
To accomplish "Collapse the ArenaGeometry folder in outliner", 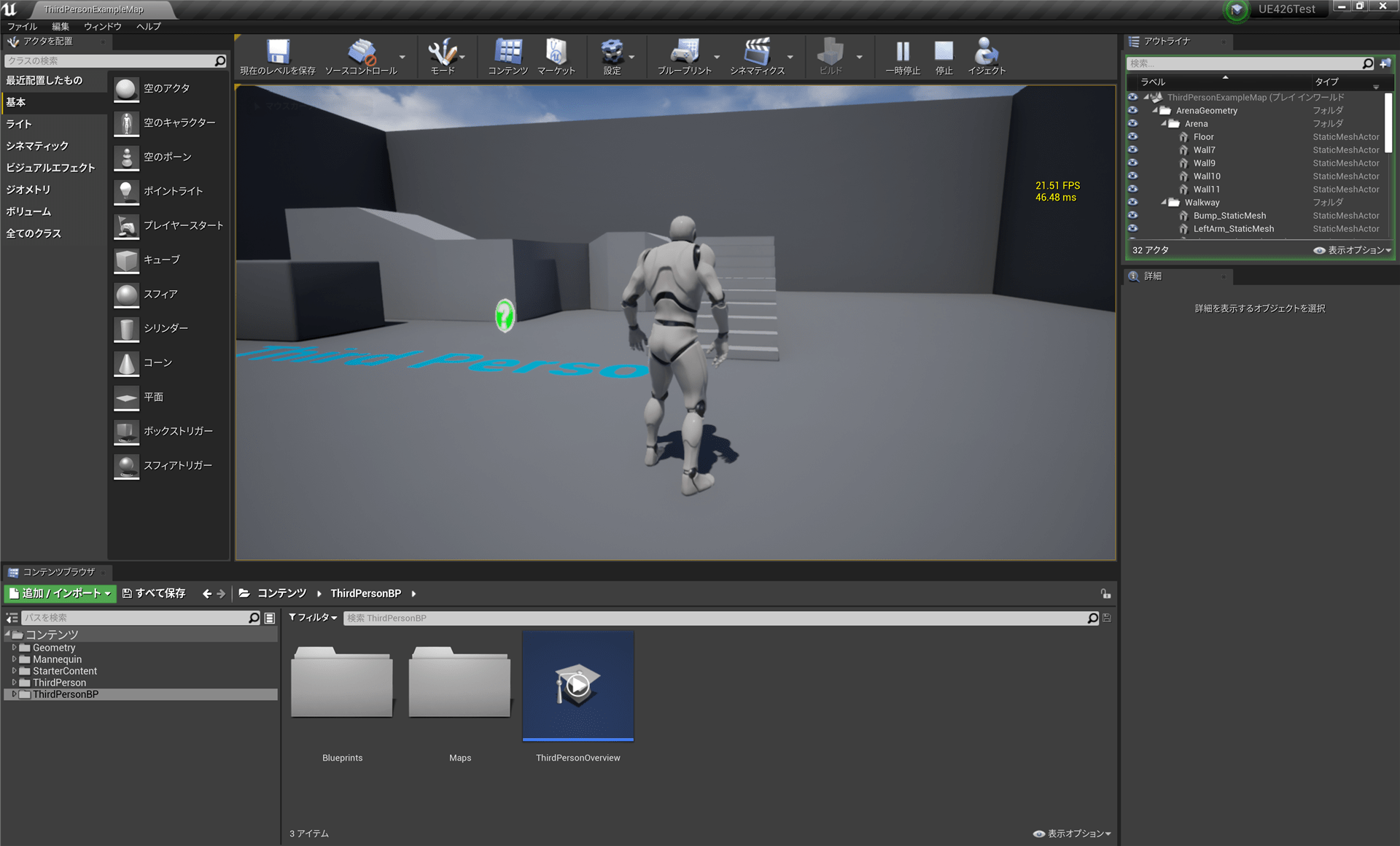I will point(1155,110).
